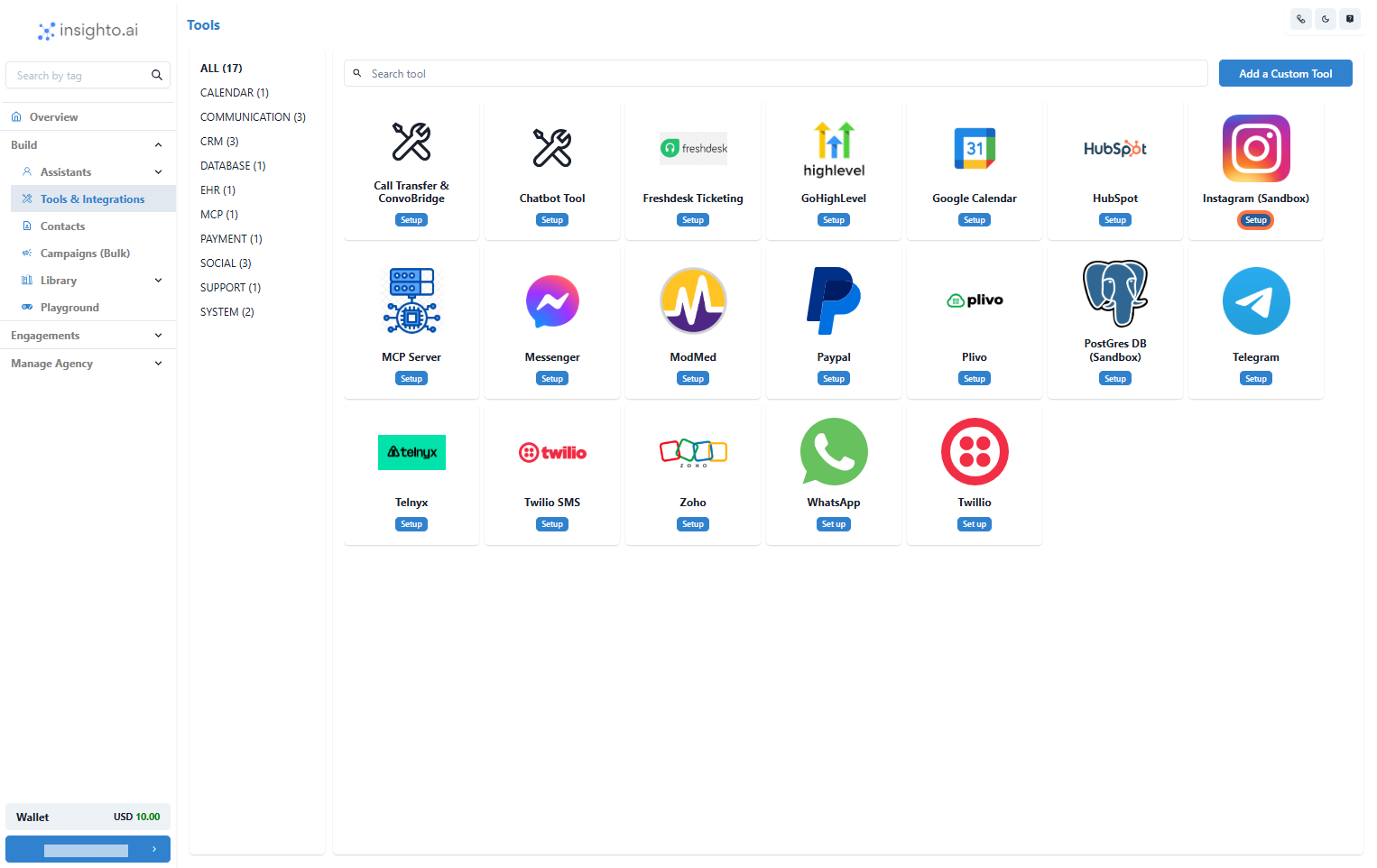This screenshot has height=868, width=1377.
Task: Open the WhatsApp integration icon
Action: tap(833, 451)
